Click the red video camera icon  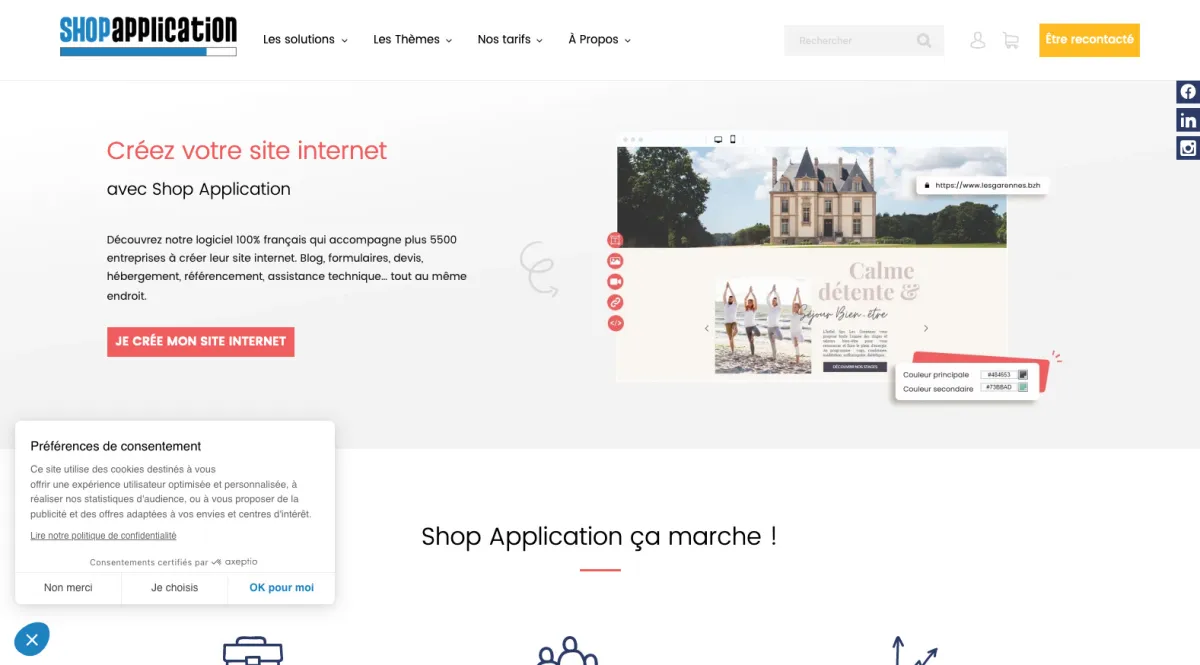(615, 281)
